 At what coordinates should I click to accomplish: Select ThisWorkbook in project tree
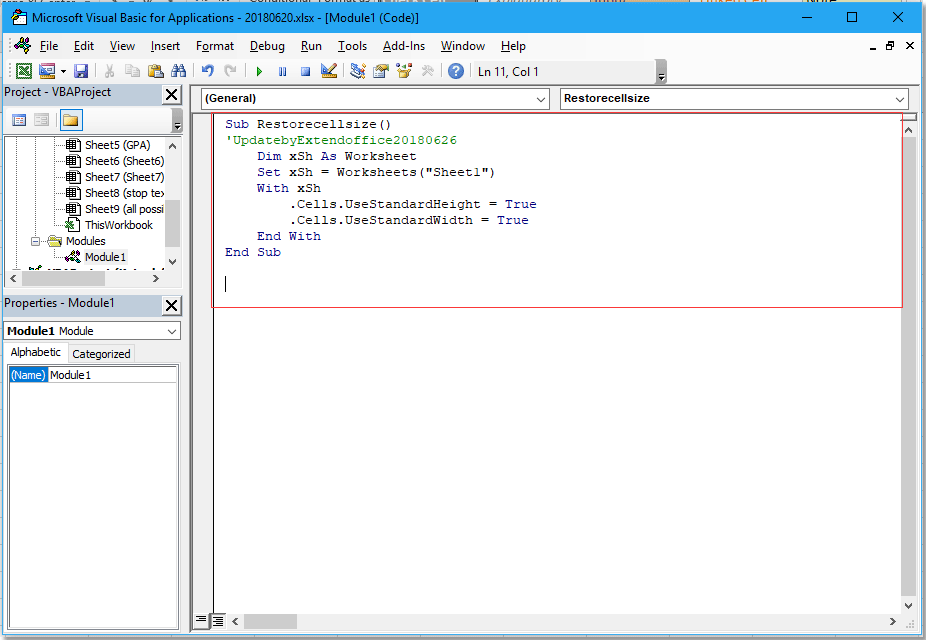coord(118,225)
